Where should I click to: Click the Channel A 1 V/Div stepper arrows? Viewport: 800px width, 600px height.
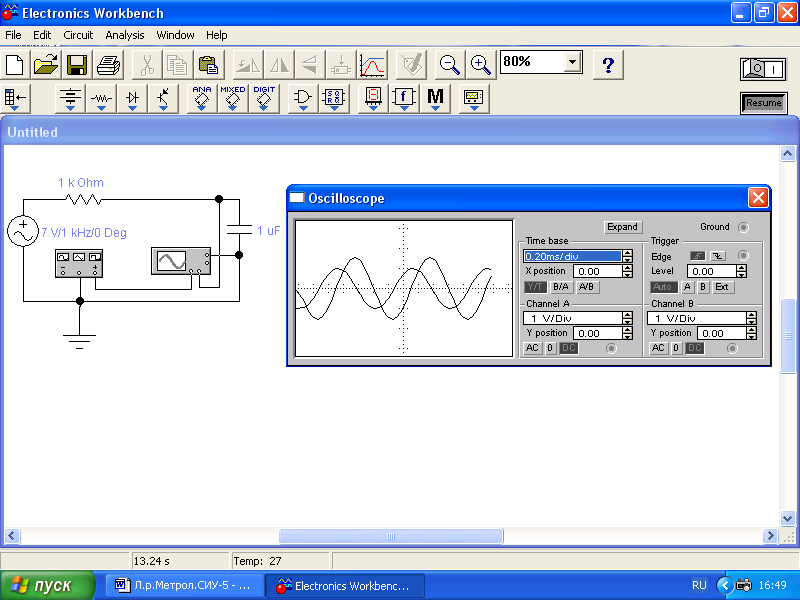(628, 318)
